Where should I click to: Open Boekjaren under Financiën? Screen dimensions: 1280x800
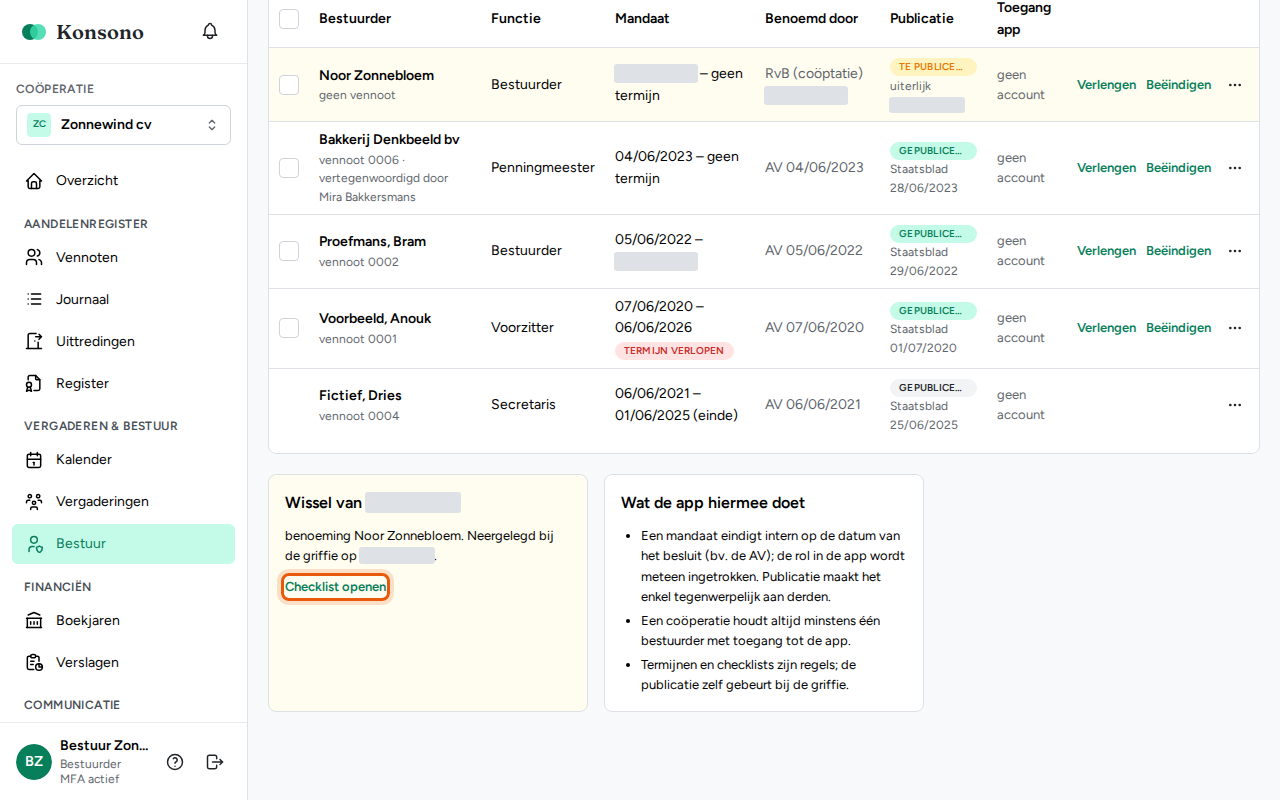click(x=123, y=621)
